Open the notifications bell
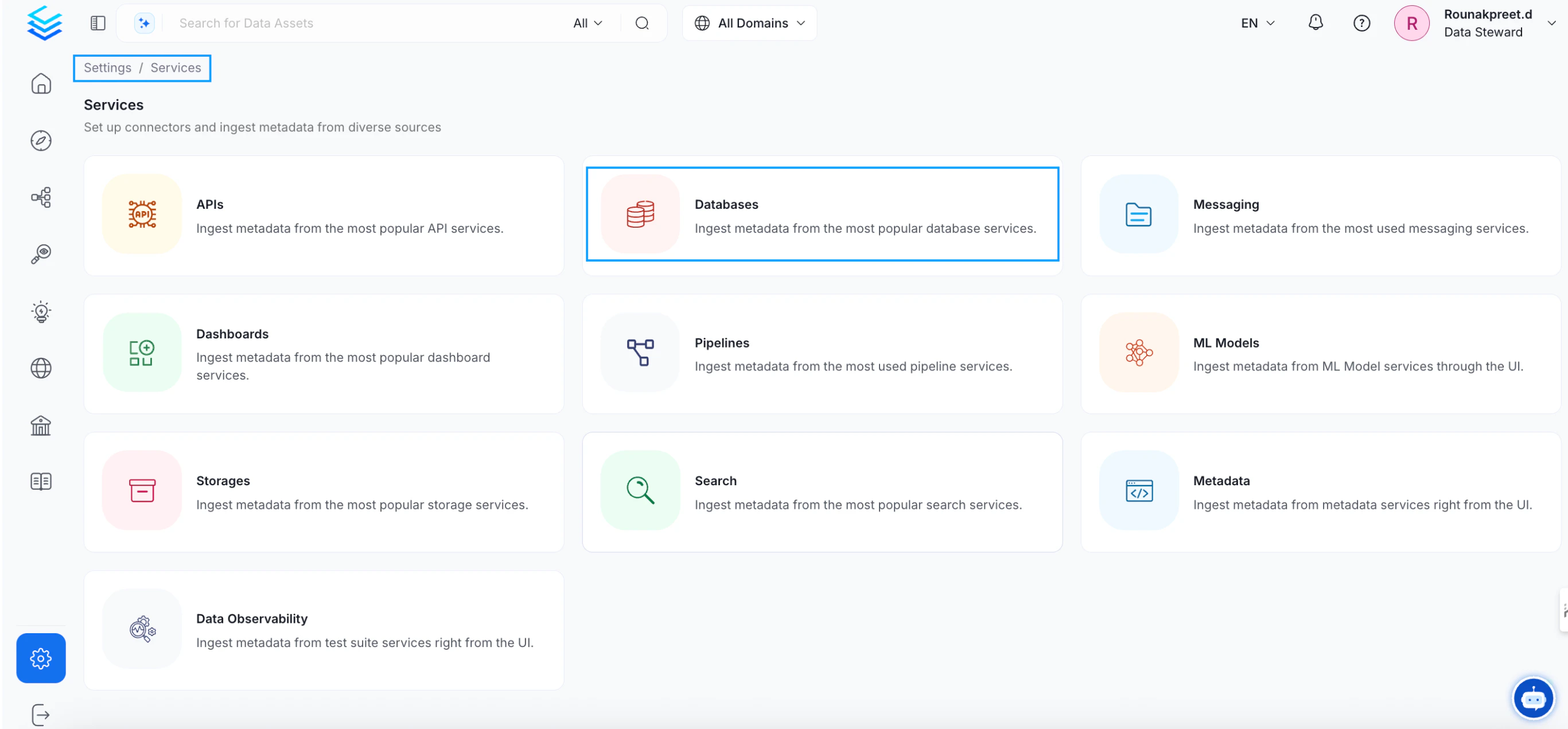Viewport: 1568px width, 729px height. (x=1316, y=23)
